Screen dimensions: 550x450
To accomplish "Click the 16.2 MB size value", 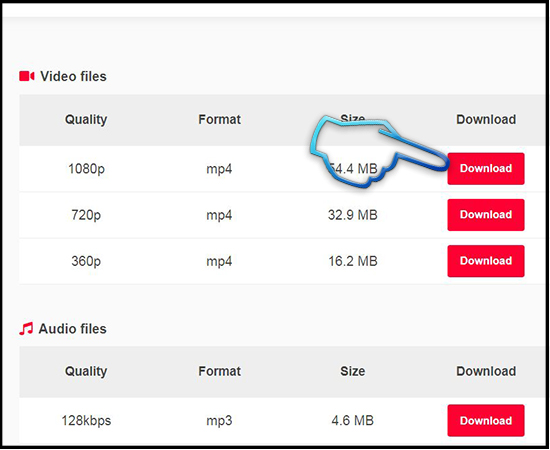I will pos(353,261).
